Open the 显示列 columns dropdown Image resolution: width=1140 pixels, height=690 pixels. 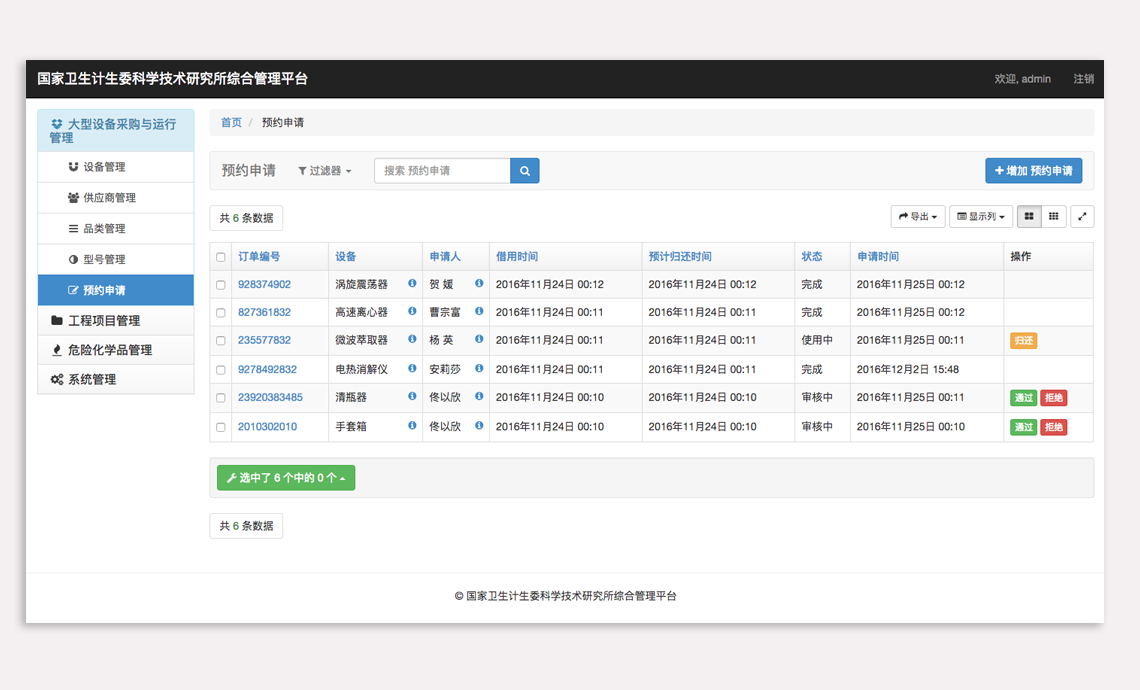(980, 217)
